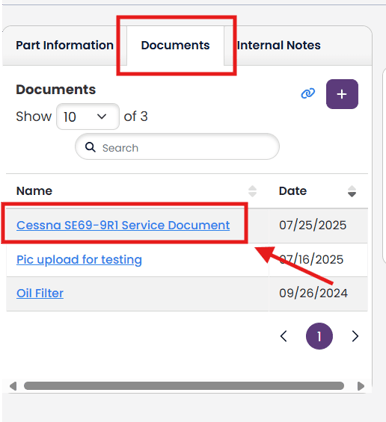Image resolution: width=386 pixels, height=422 pixels.
Task: Open the Cessna SE69-9R1 Service Document link
Action: coord(123,225)
